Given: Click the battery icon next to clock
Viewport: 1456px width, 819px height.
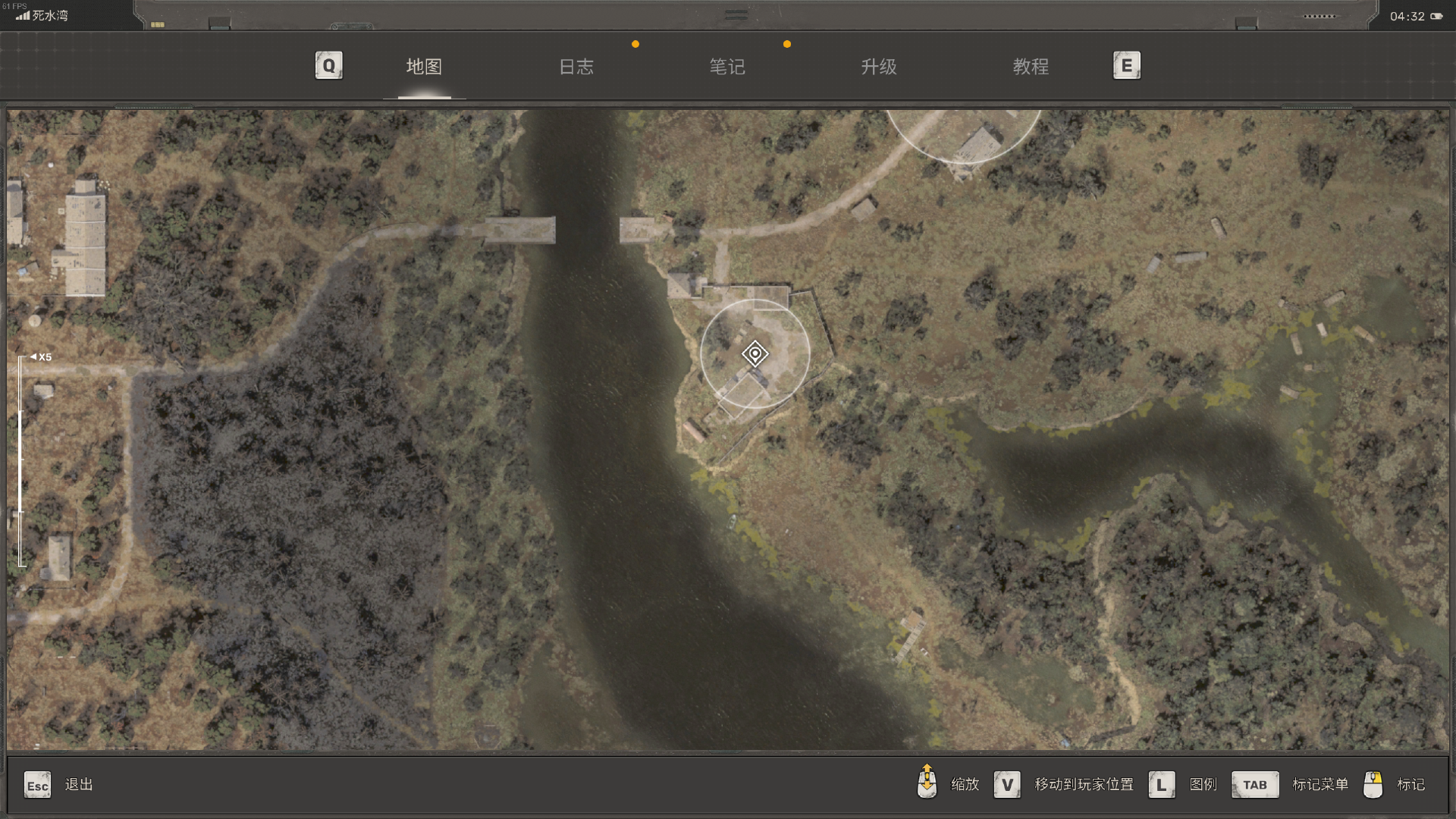Looking at the screenshot, I should tap(1436, 16).
